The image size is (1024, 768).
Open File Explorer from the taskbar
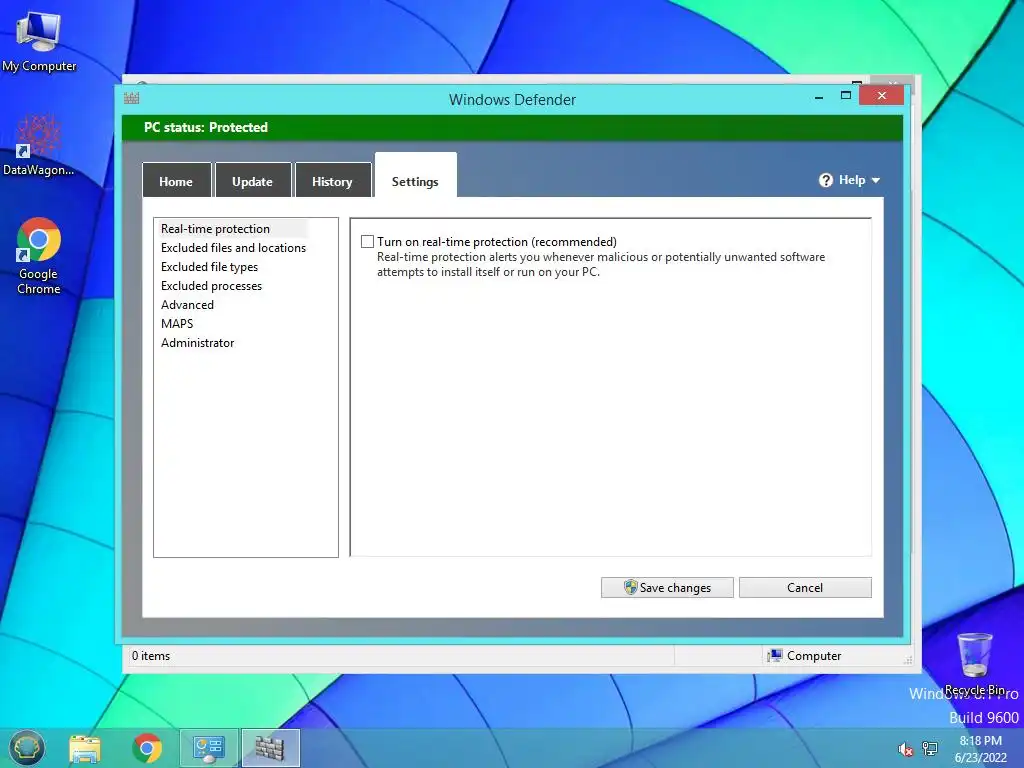click(85, 748)
